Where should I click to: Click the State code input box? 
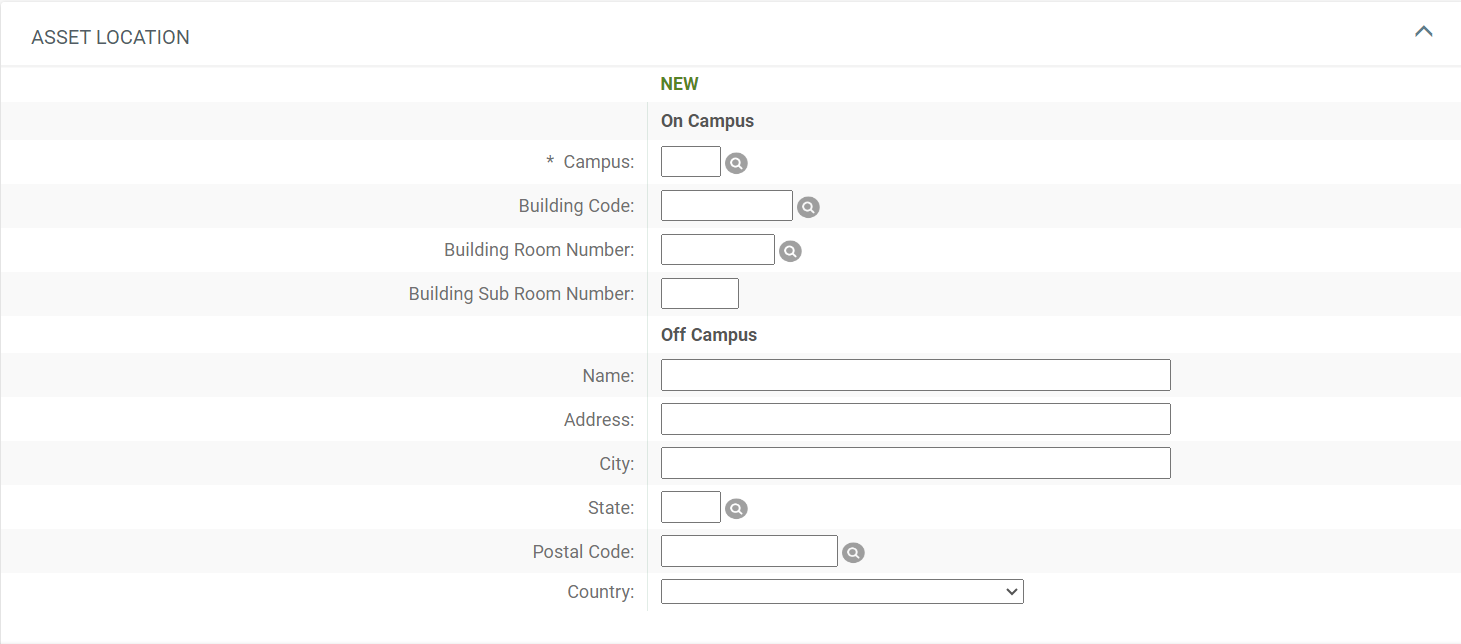point(691,508)
